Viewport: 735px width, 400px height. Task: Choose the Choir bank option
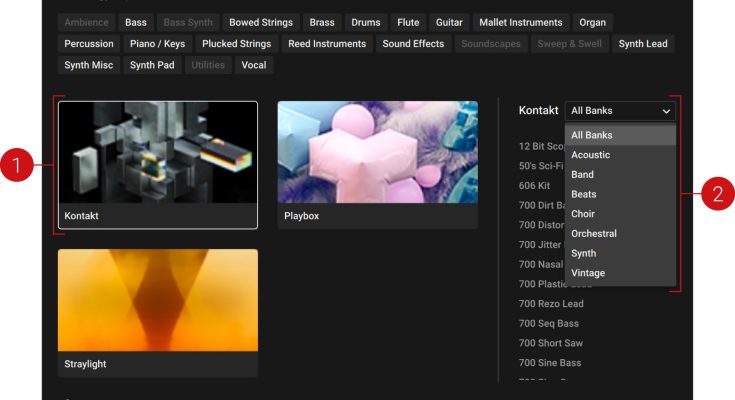(x=584, y=214)
